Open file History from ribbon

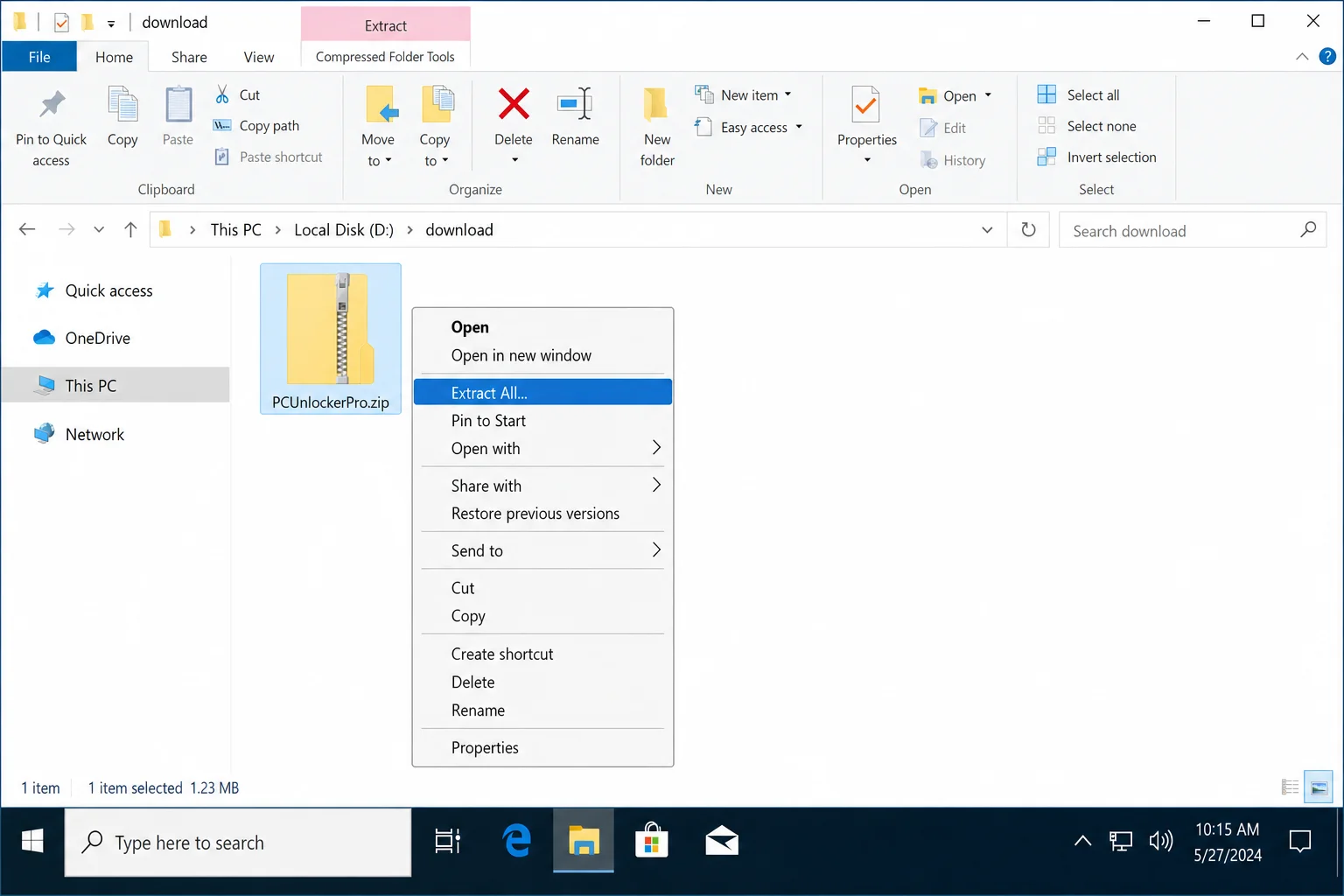(x=953, y=160)
